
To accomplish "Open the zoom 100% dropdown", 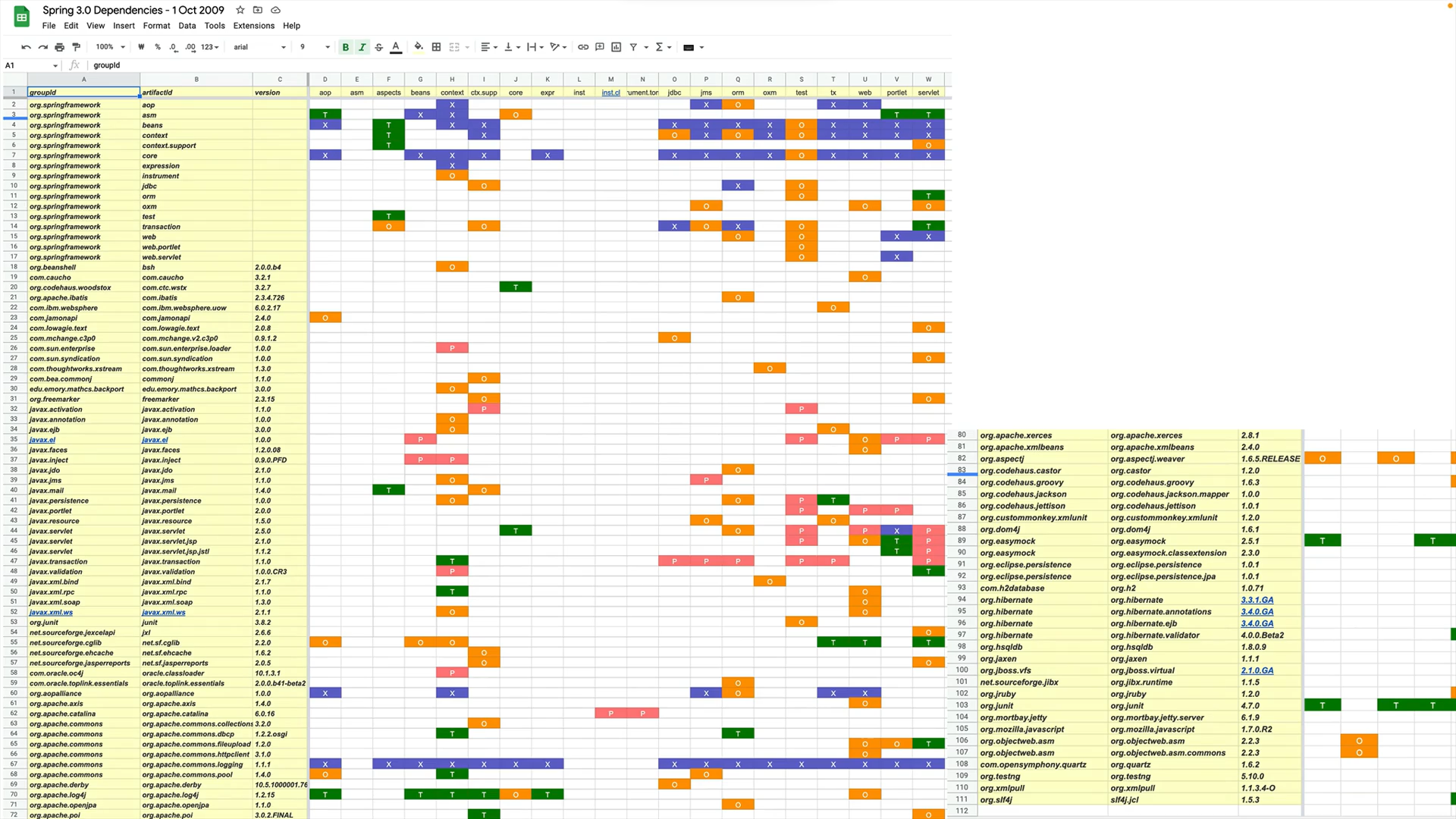I will (x=111, y=47).
